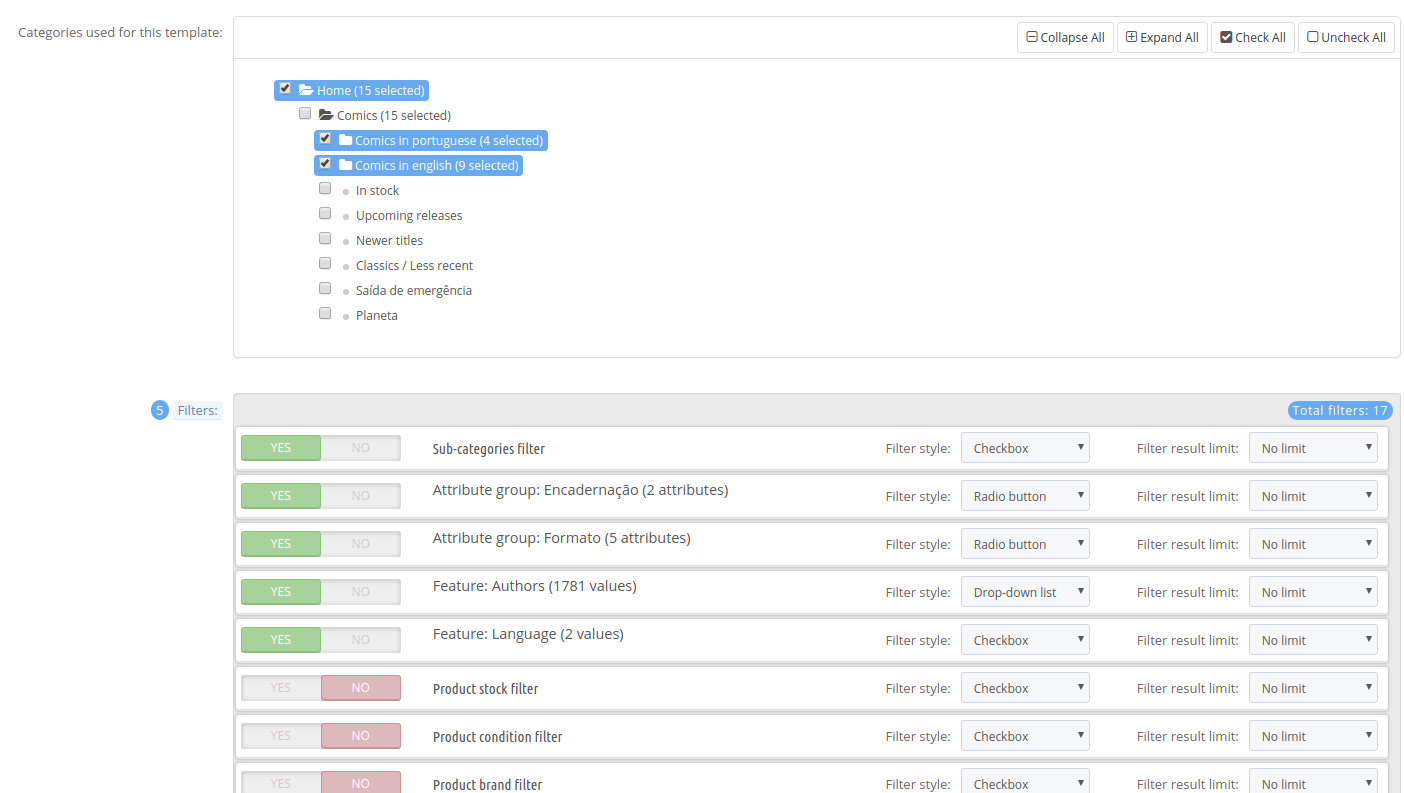Disable Feature: Language filter with NO

(361, 640)
